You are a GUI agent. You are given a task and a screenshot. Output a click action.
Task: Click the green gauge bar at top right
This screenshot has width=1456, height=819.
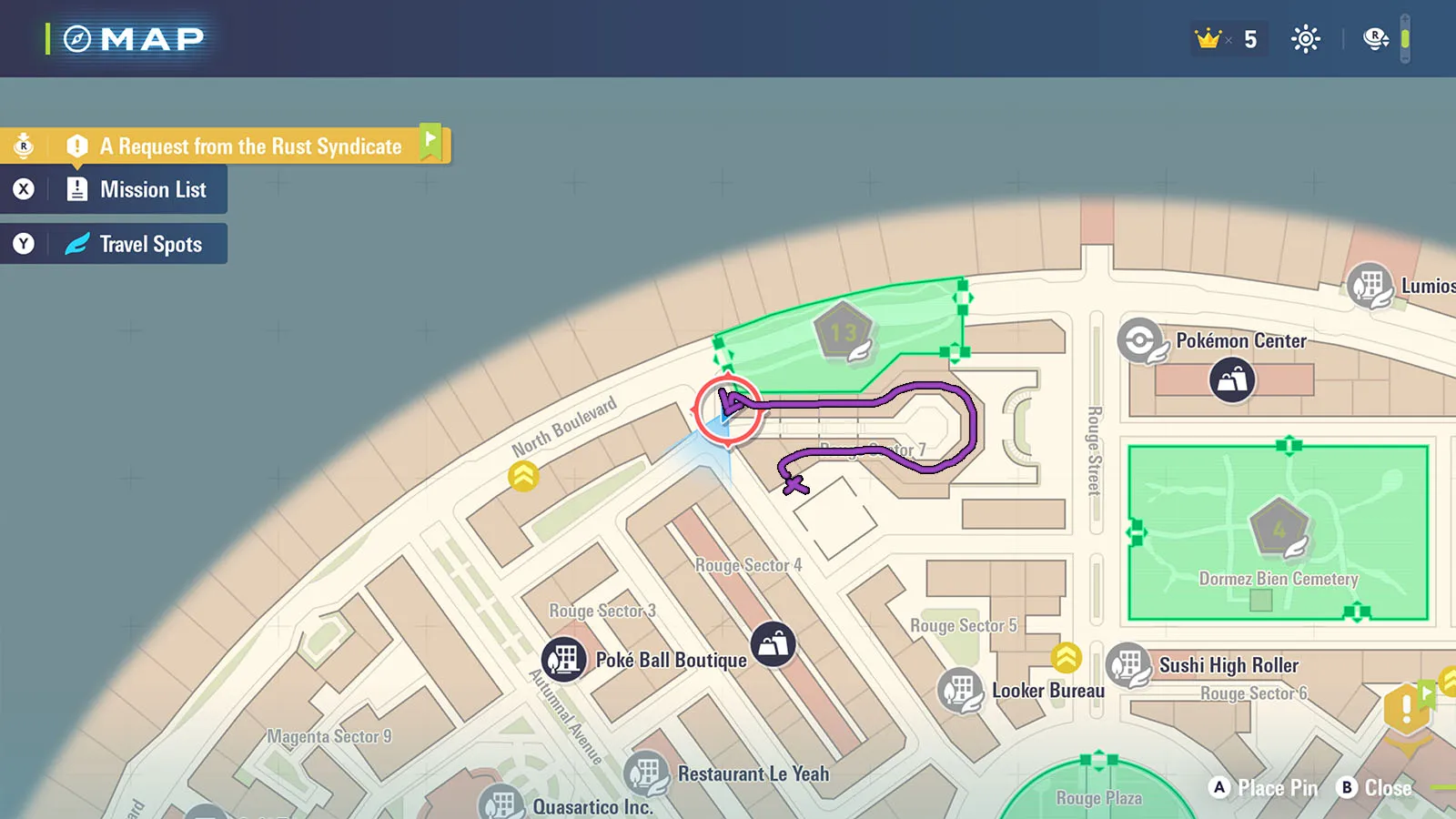[1405, 39]
